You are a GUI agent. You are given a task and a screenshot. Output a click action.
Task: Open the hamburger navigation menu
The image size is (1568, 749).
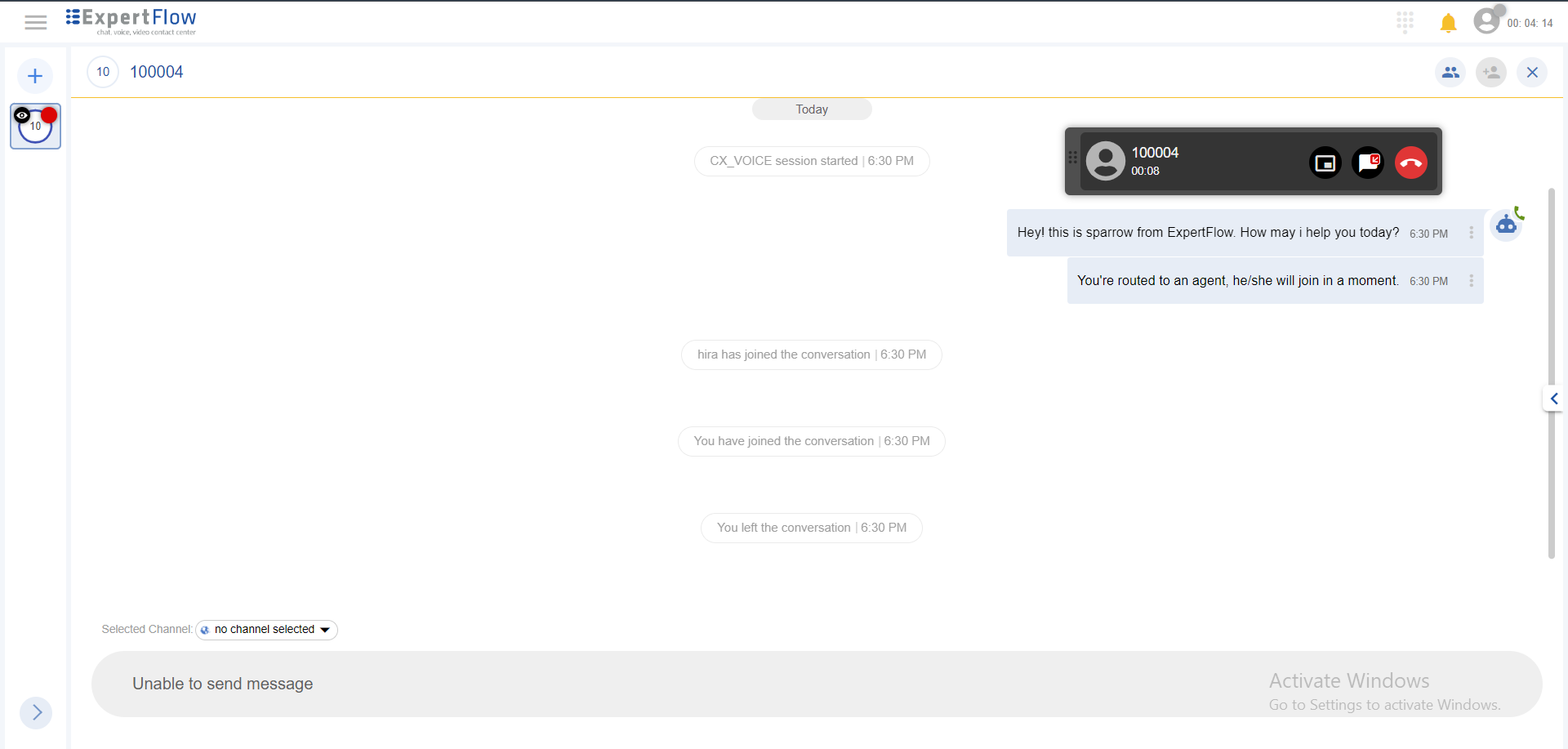point(36,22)
